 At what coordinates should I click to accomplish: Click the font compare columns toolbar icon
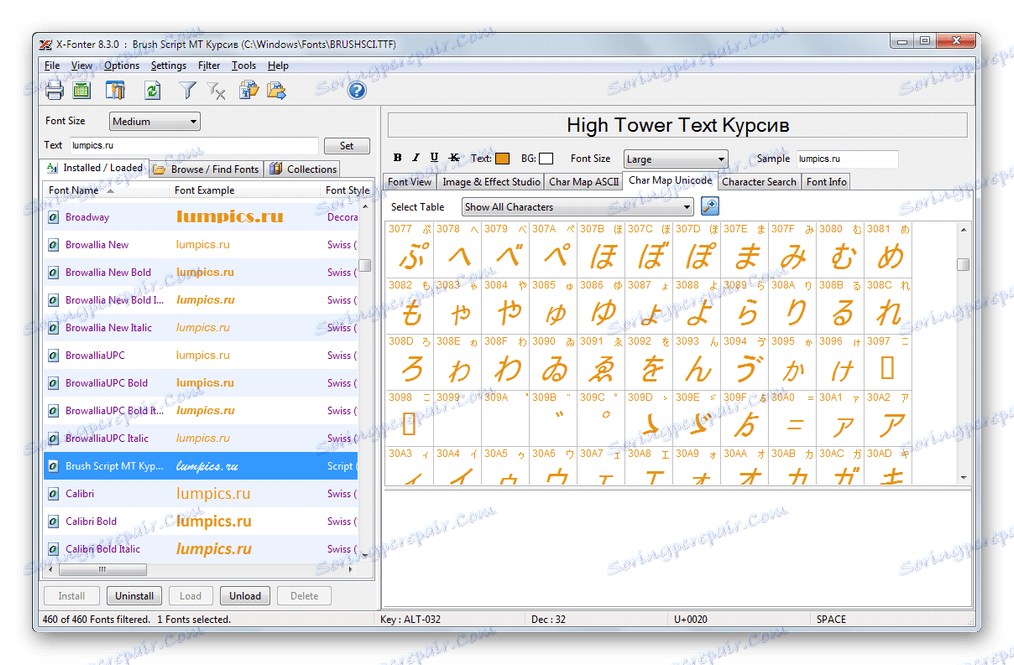[x=116, y=91]
